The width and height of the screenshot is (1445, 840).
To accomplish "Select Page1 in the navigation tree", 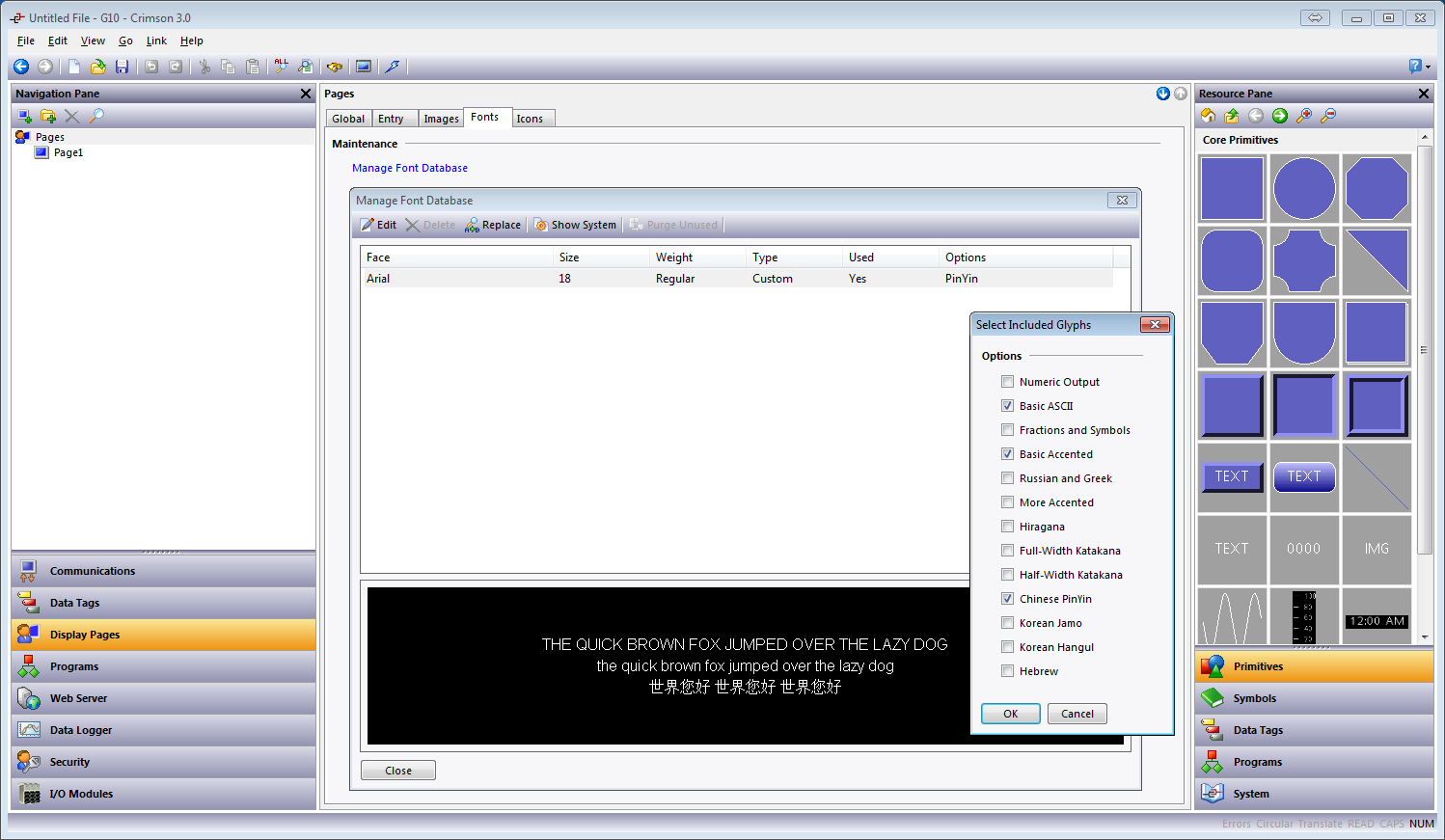I will pyautogui.click(x=68, y=152).
